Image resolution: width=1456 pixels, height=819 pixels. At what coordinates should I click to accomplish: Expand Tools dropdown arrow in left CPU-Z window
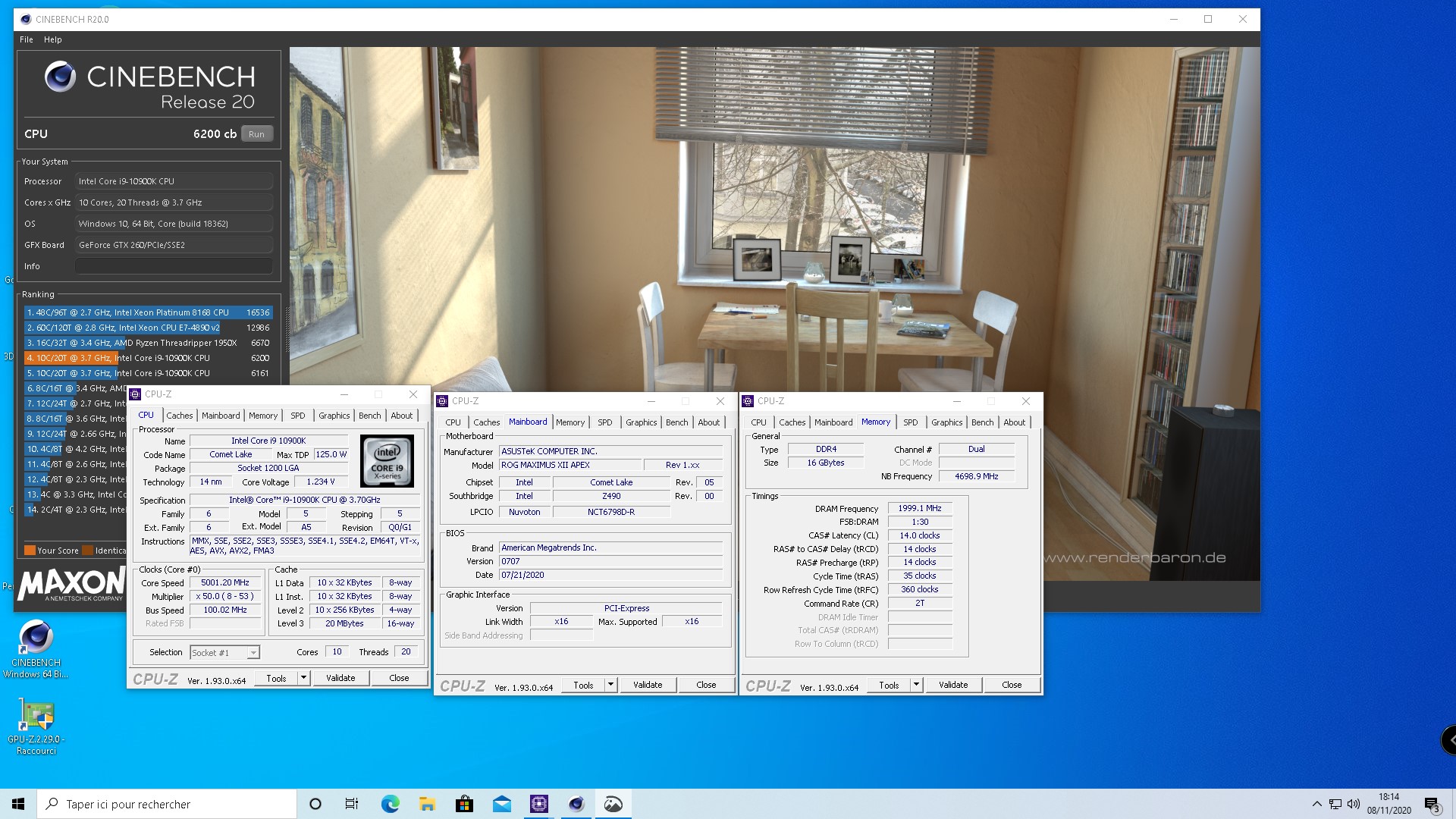pos(303,678)
